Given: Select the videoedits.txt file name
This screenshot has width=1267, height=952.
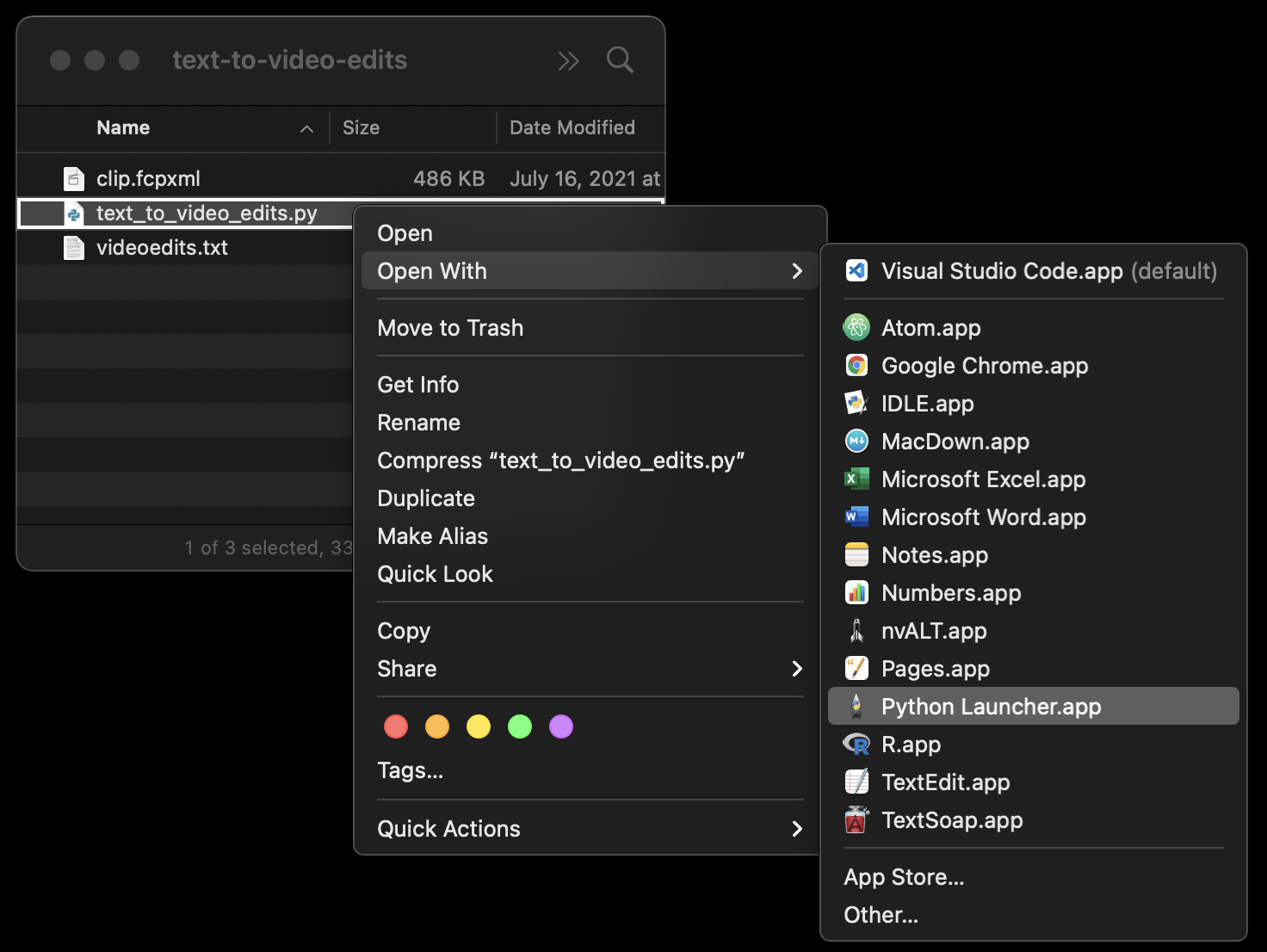Looking at the screenshot, I should pos(162,248).
